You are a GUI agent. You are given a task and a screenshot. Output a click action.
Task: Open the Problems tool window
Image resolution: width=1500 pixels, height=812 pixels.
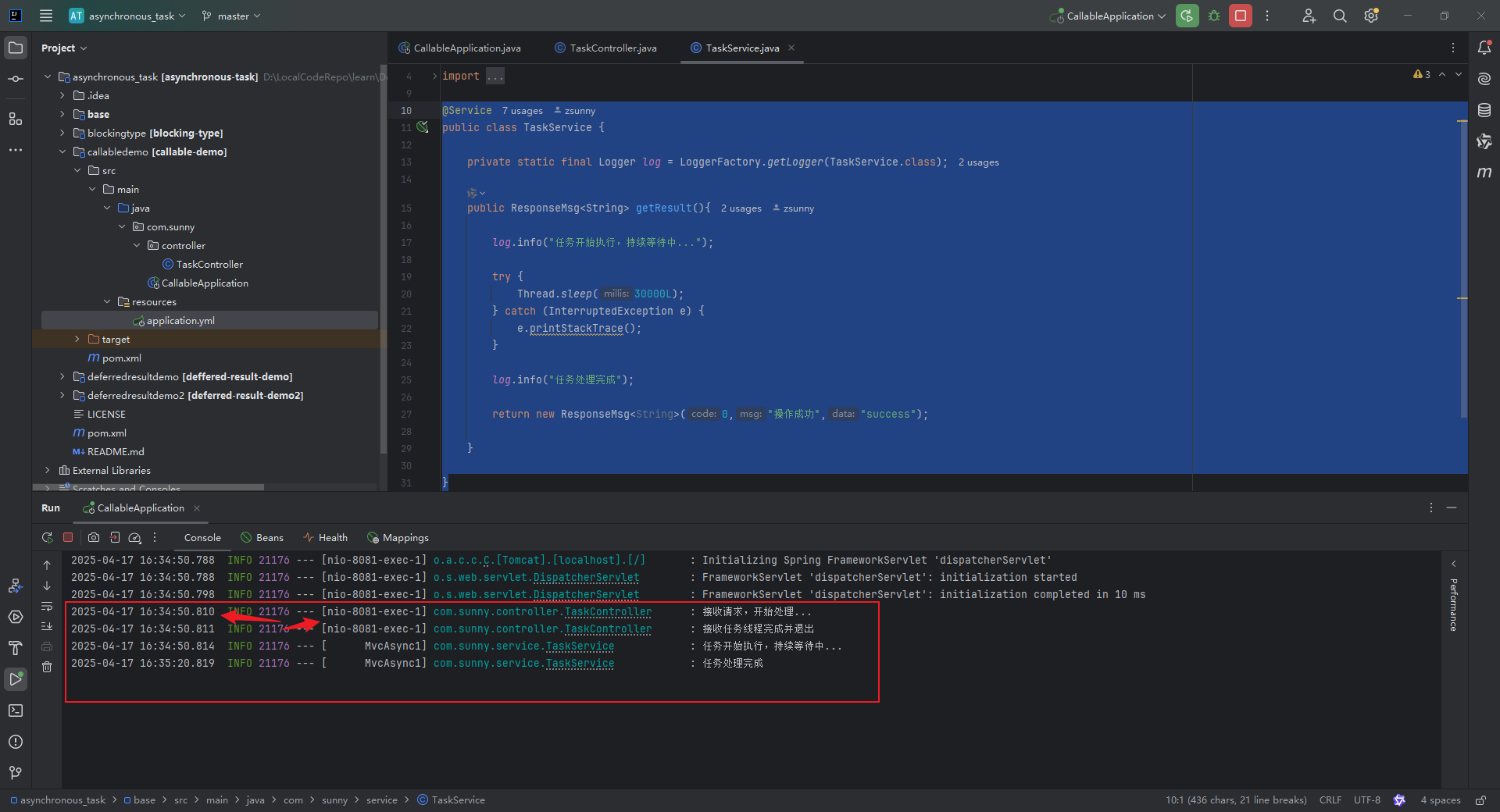click(x=16, y=742)
